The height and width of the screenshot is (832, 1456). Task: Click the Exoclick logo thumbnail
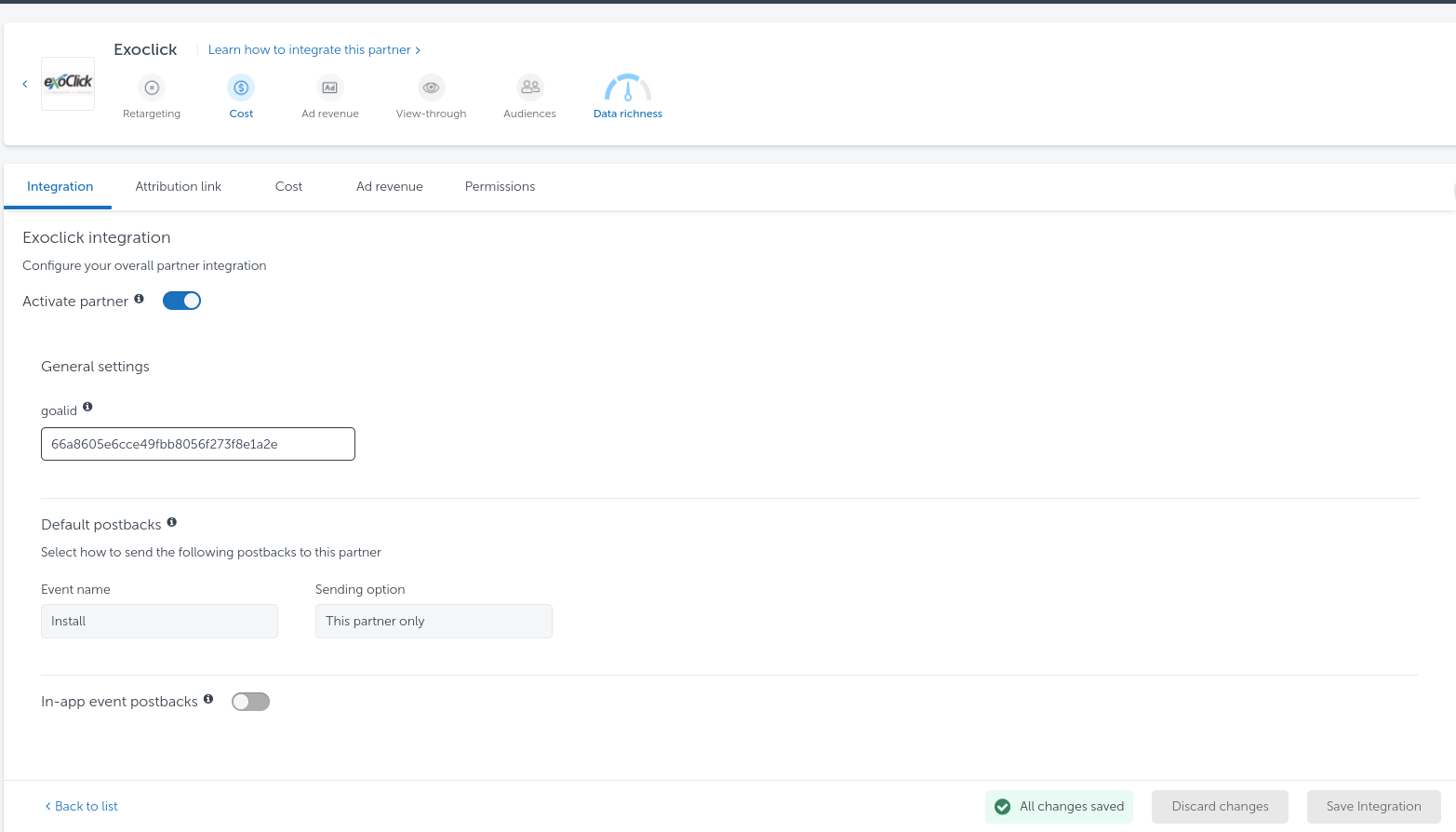[x=68, y=84]
